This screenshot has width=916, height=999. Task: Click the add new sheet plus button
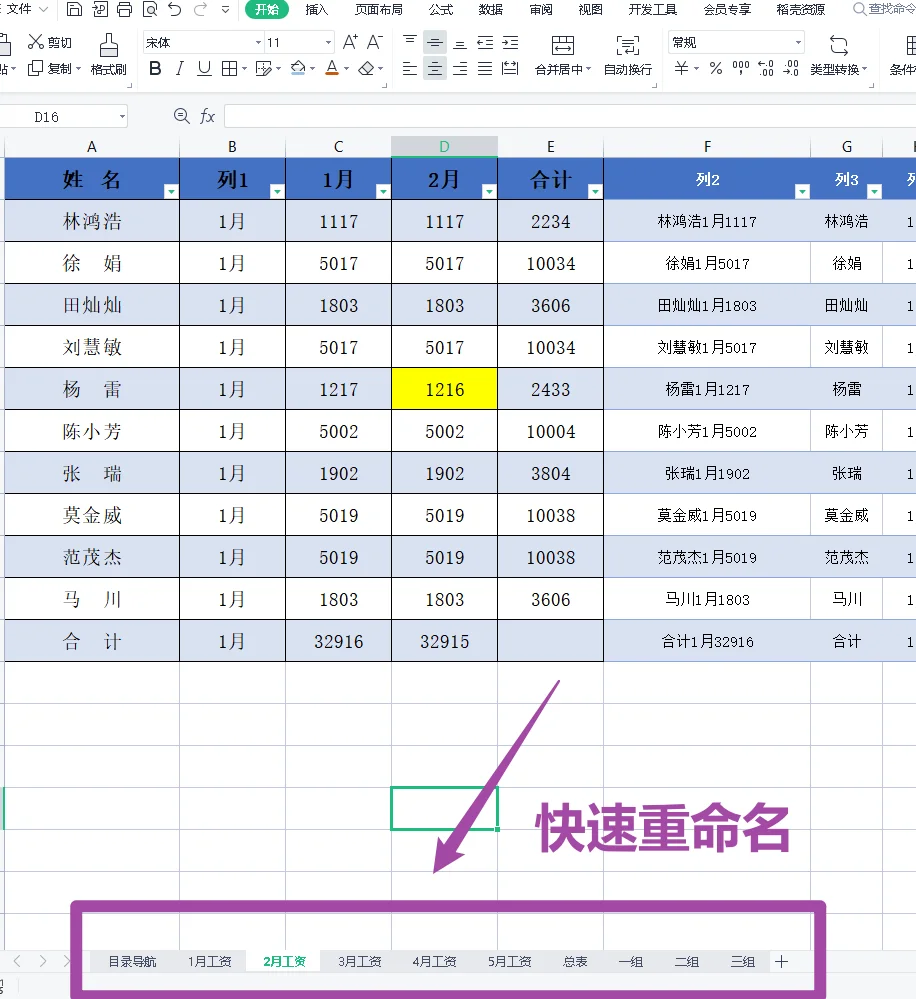click(782, 962)
